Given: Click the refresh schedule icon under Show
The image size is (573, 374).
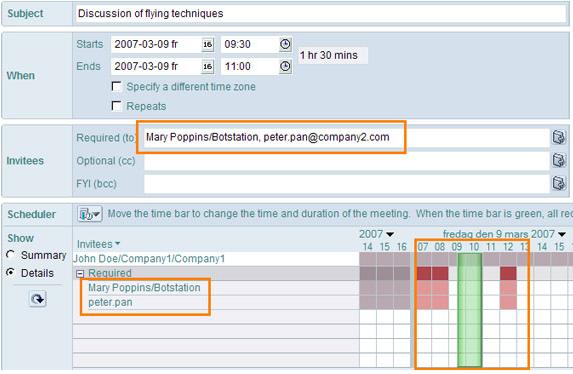Looking at the screenshot, I should [x=38, y=299].
